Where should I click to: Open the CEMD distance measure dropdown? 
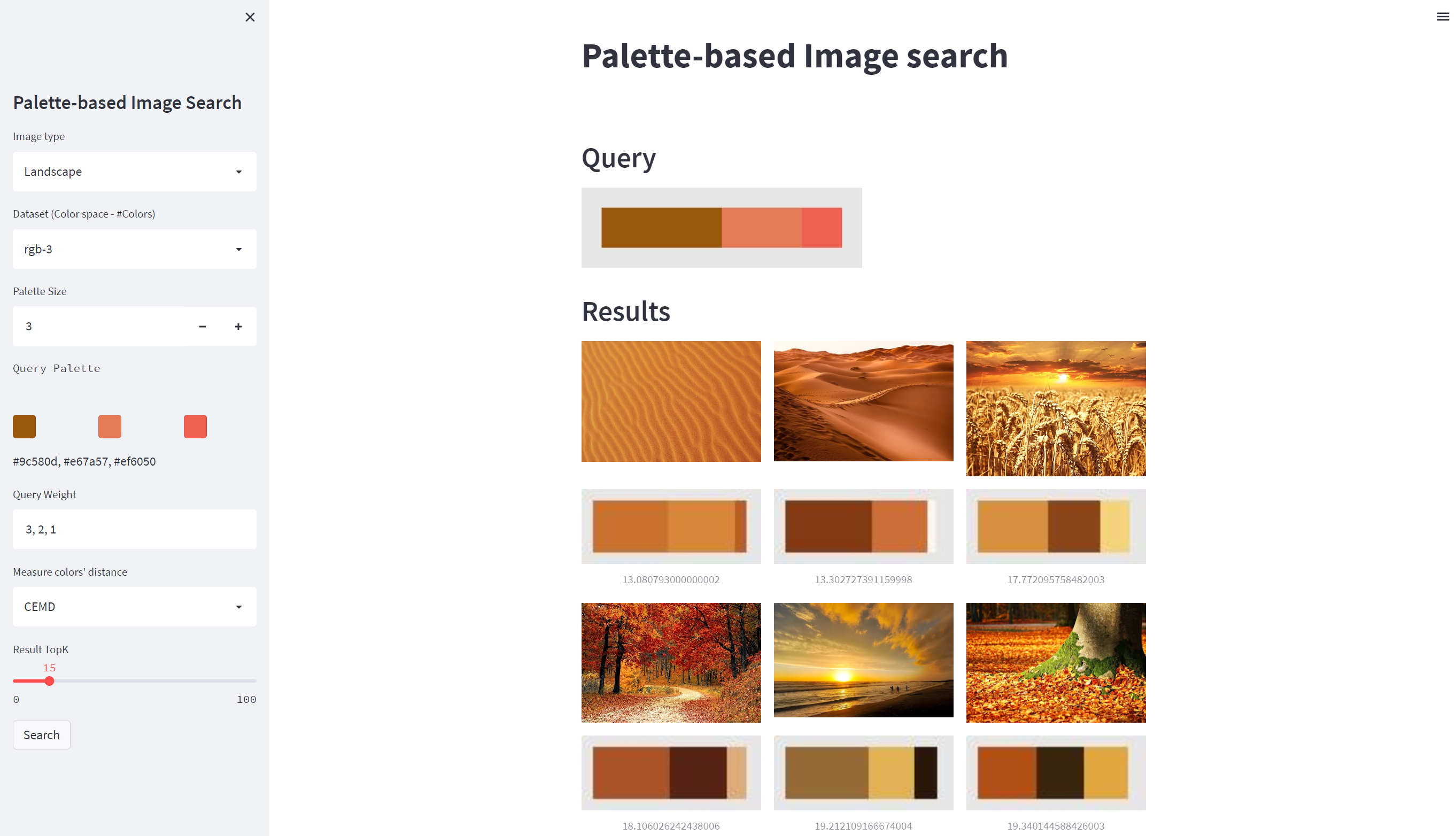[x=134, y=607]
